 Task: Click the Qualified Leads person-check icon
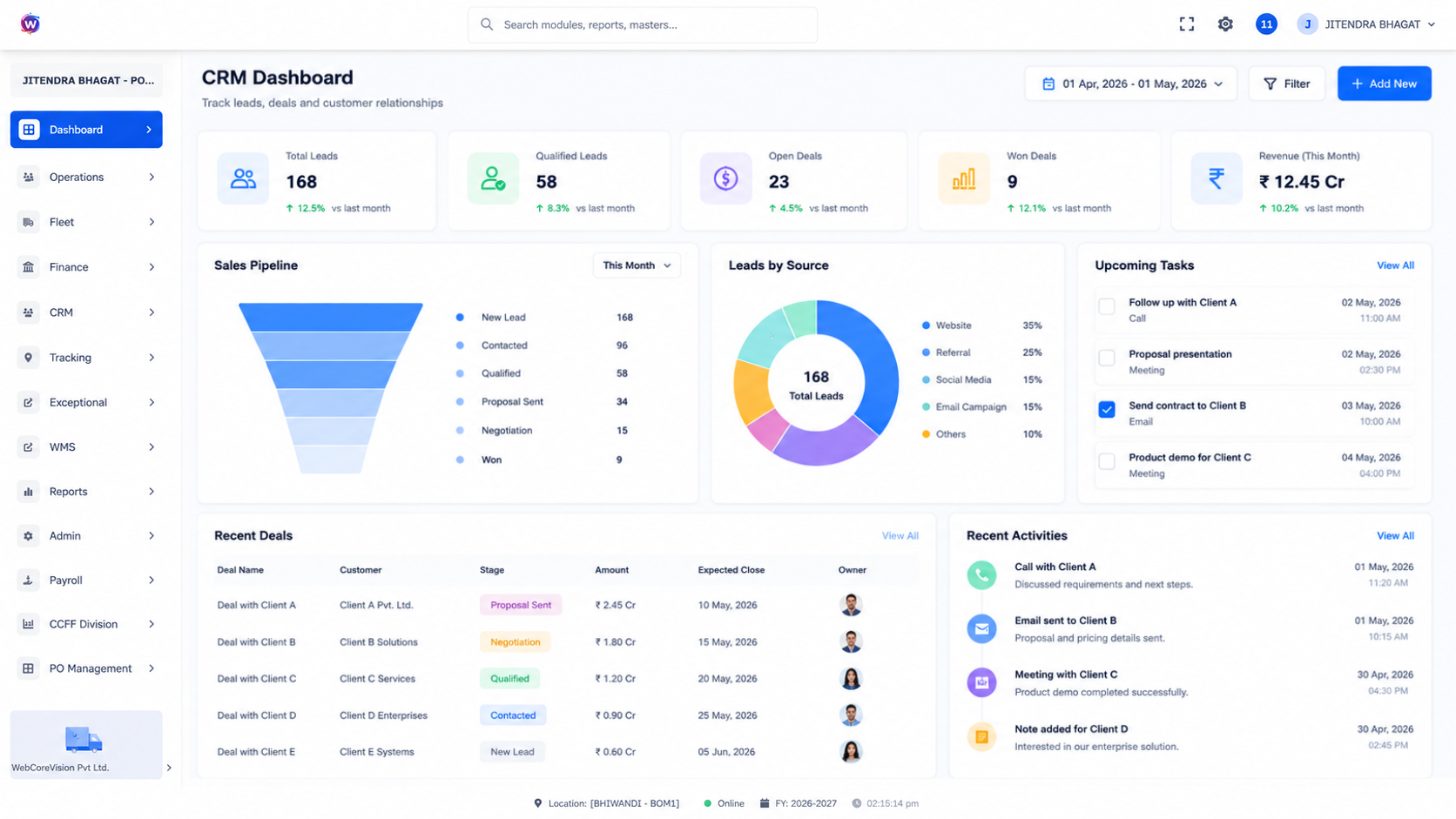(x=493, y=178)
